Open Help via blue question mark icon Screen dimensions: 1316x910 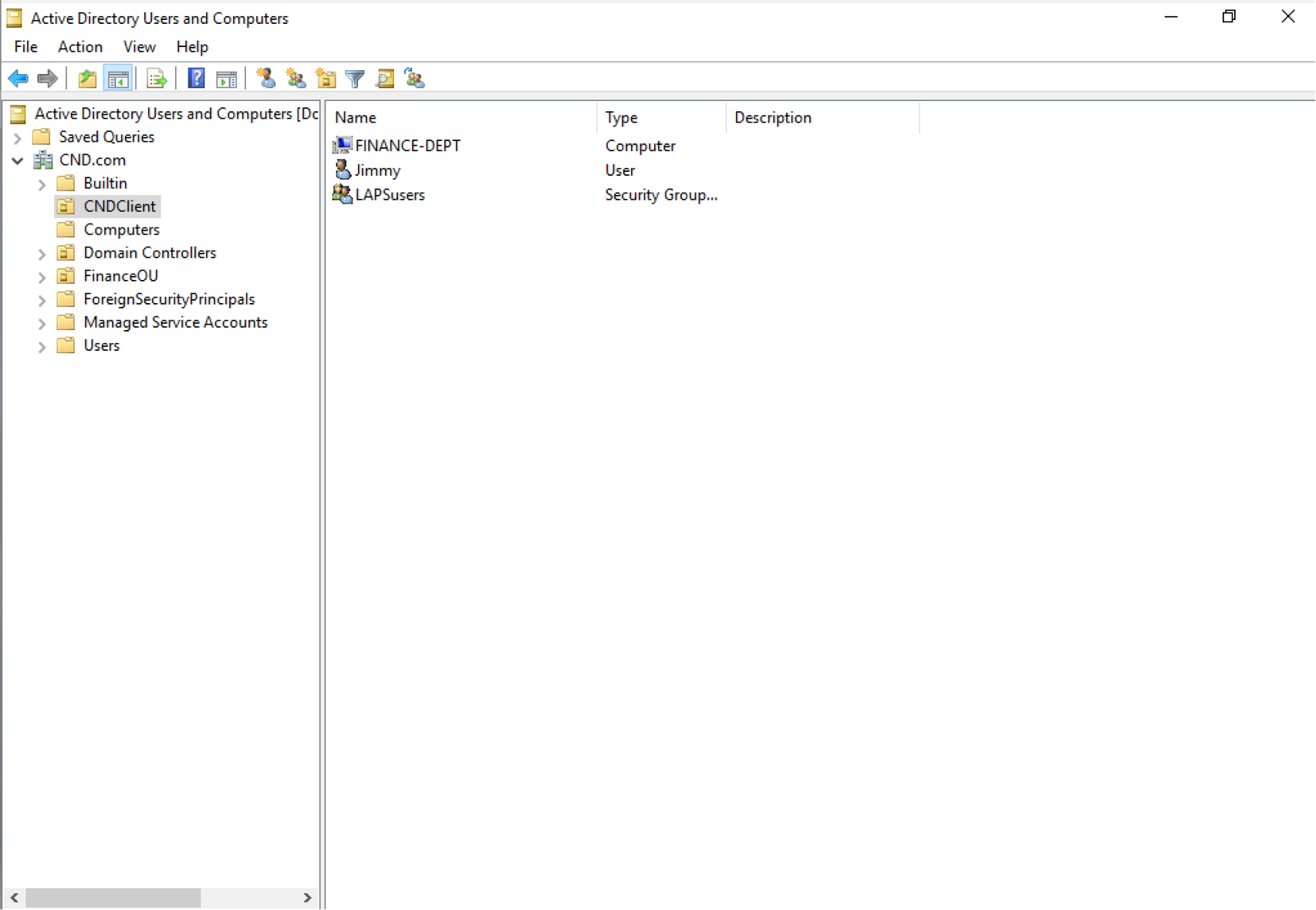[x=196, y=78]
